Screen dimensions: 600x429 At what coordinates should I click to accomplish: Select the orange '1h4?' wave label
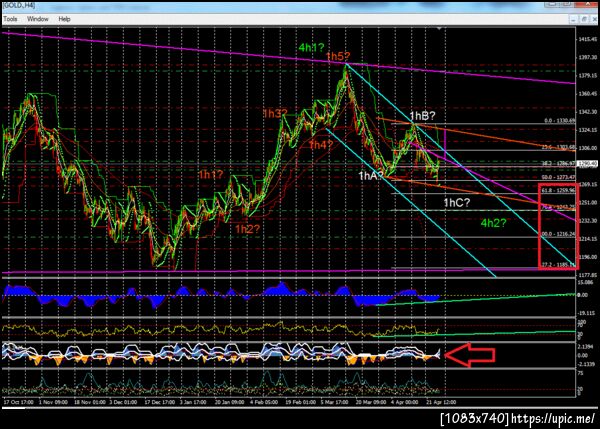[x=321, y=145]
